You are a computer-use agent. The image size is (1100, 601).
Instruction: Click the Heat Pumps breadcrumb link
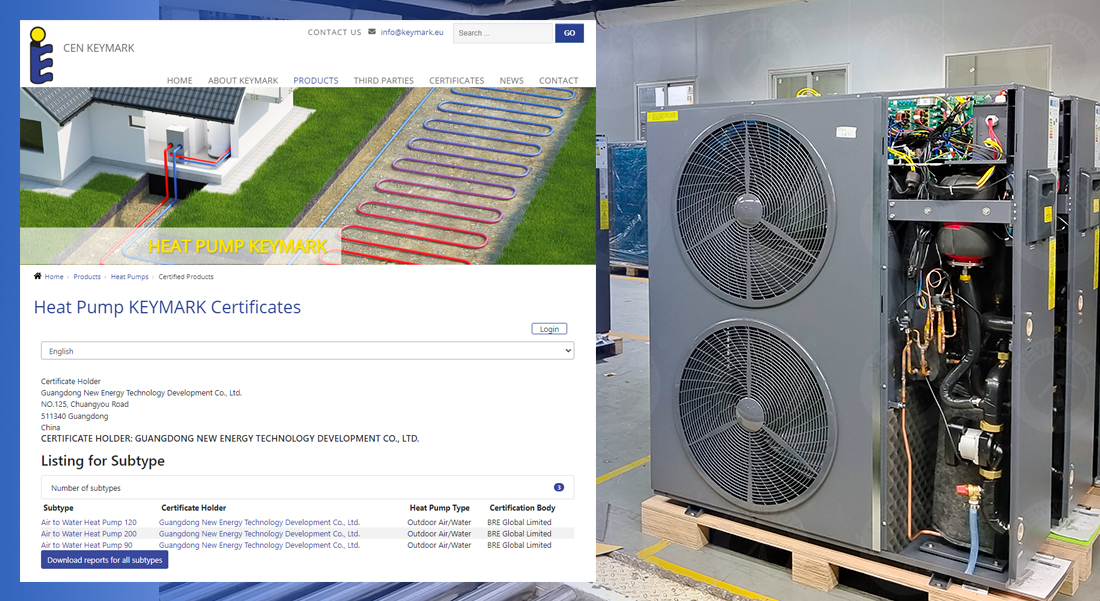click(129, 276)
